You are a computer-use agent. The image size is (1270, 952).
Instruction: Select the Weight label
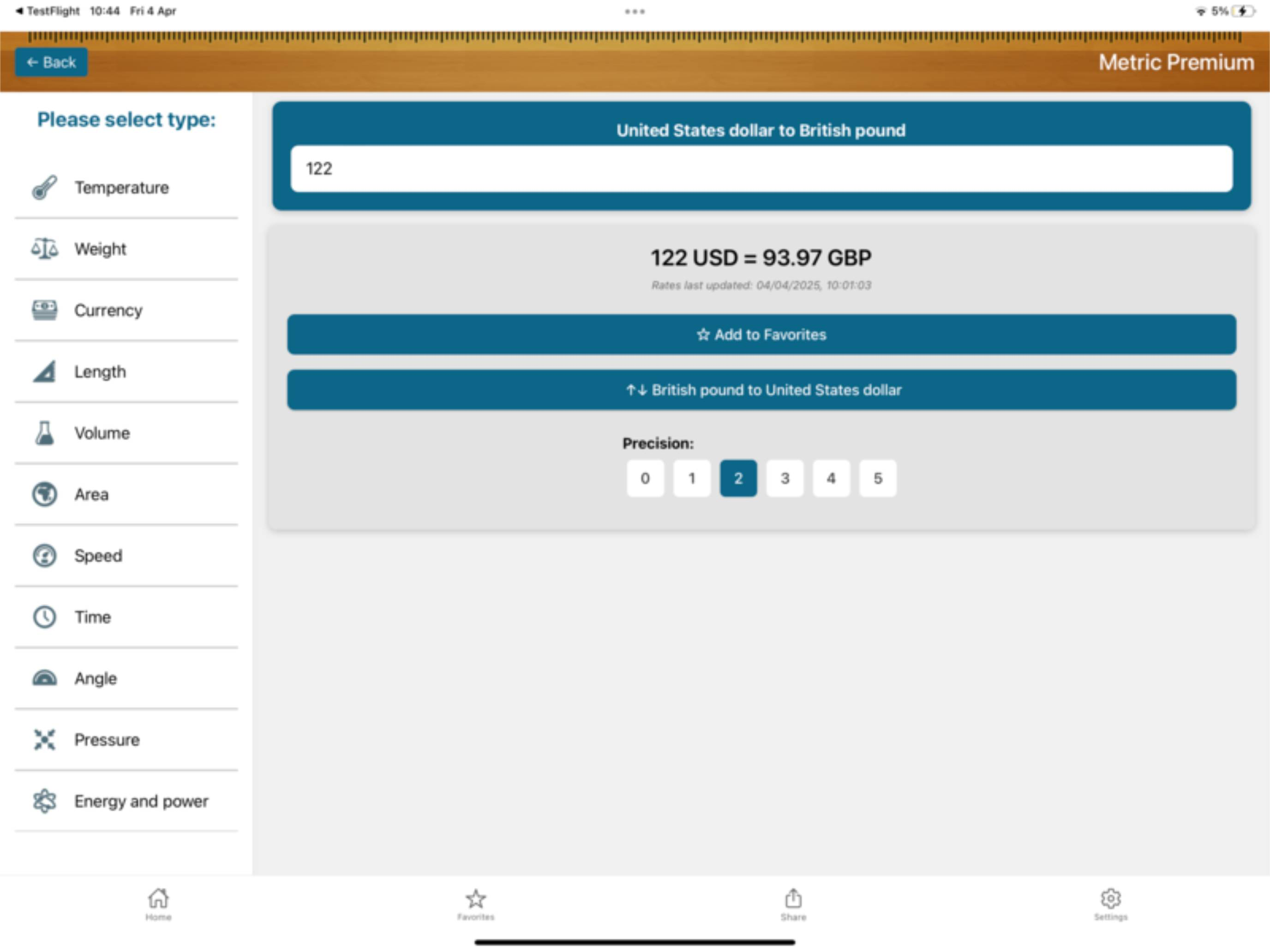[x=101, y=249]
